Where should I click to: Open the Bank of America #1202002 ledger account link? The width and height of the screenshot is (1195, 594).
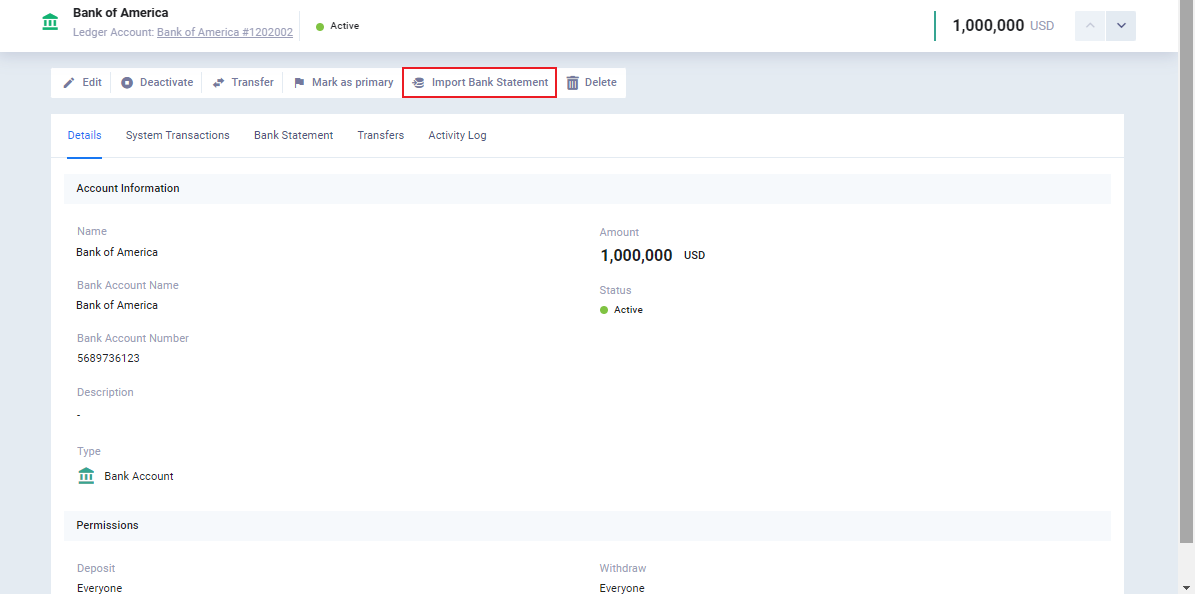225,33
